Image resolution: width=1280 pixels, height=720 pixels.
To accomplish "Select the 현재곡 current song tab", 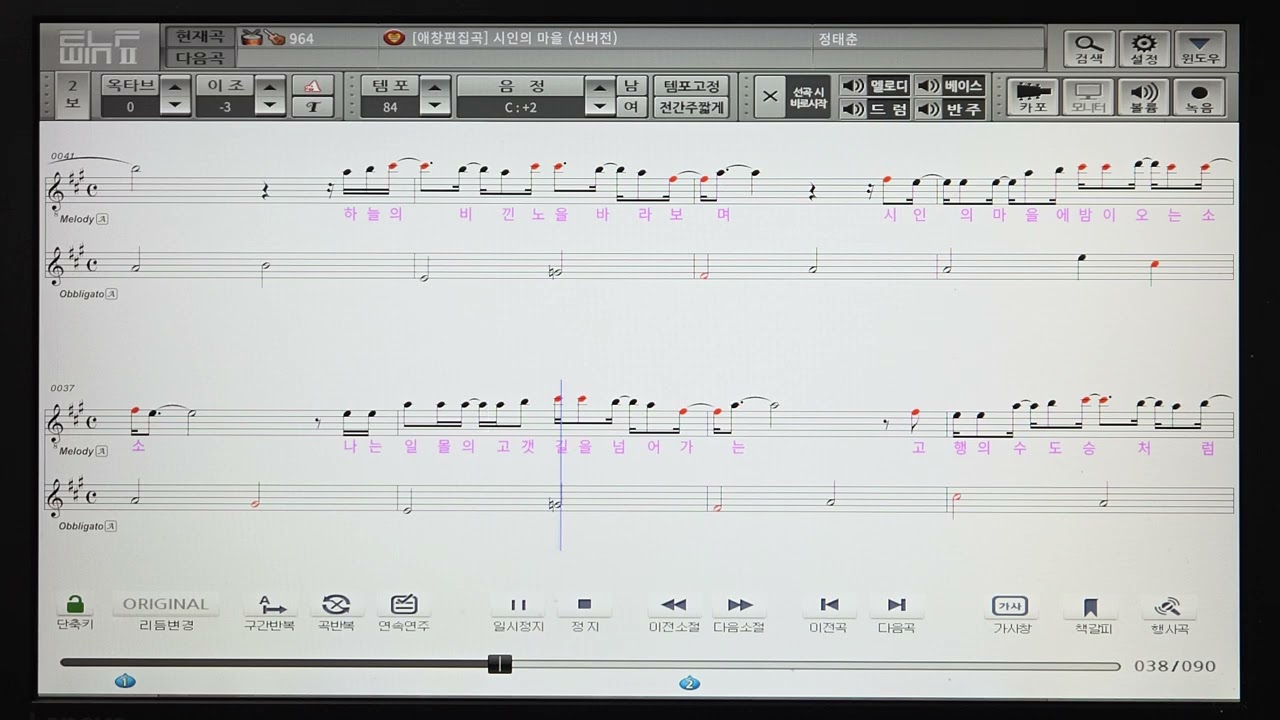I will pyautogui.click(x=200, y=37).
